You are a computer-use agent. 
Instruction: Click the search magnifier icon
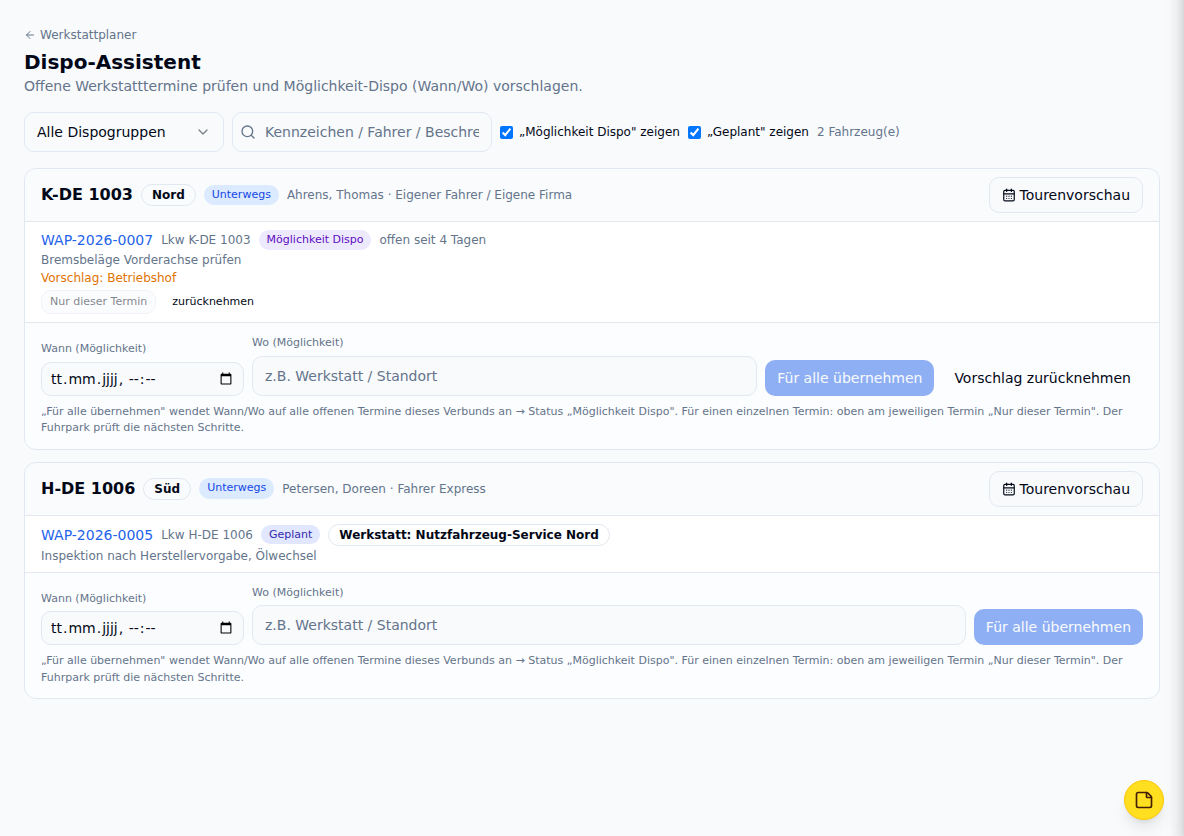pyautogui.click(x=248, y=132)
